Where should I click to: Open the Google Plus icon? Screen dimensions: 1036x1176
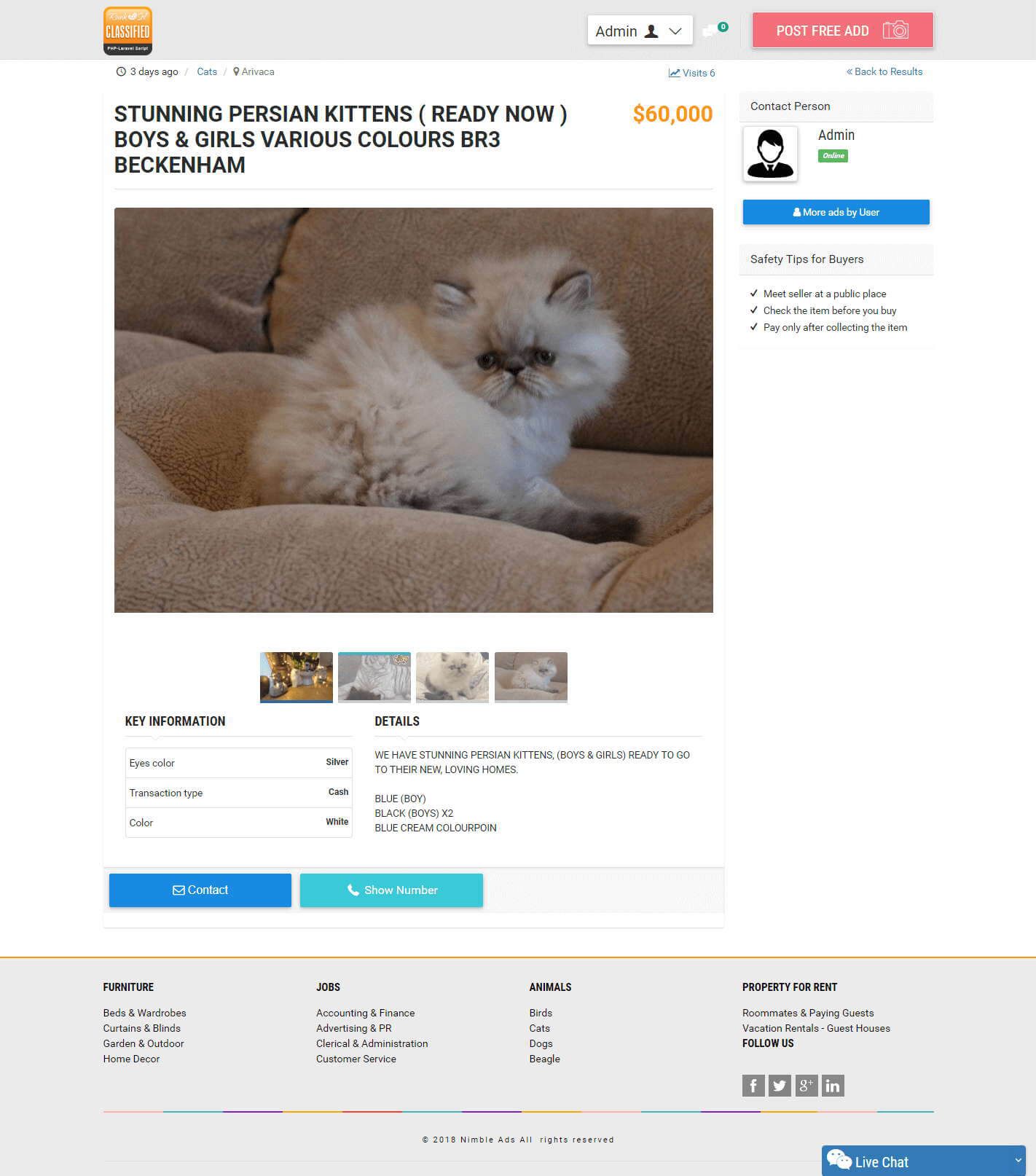pyautogui.click(x=806, y=1086)
